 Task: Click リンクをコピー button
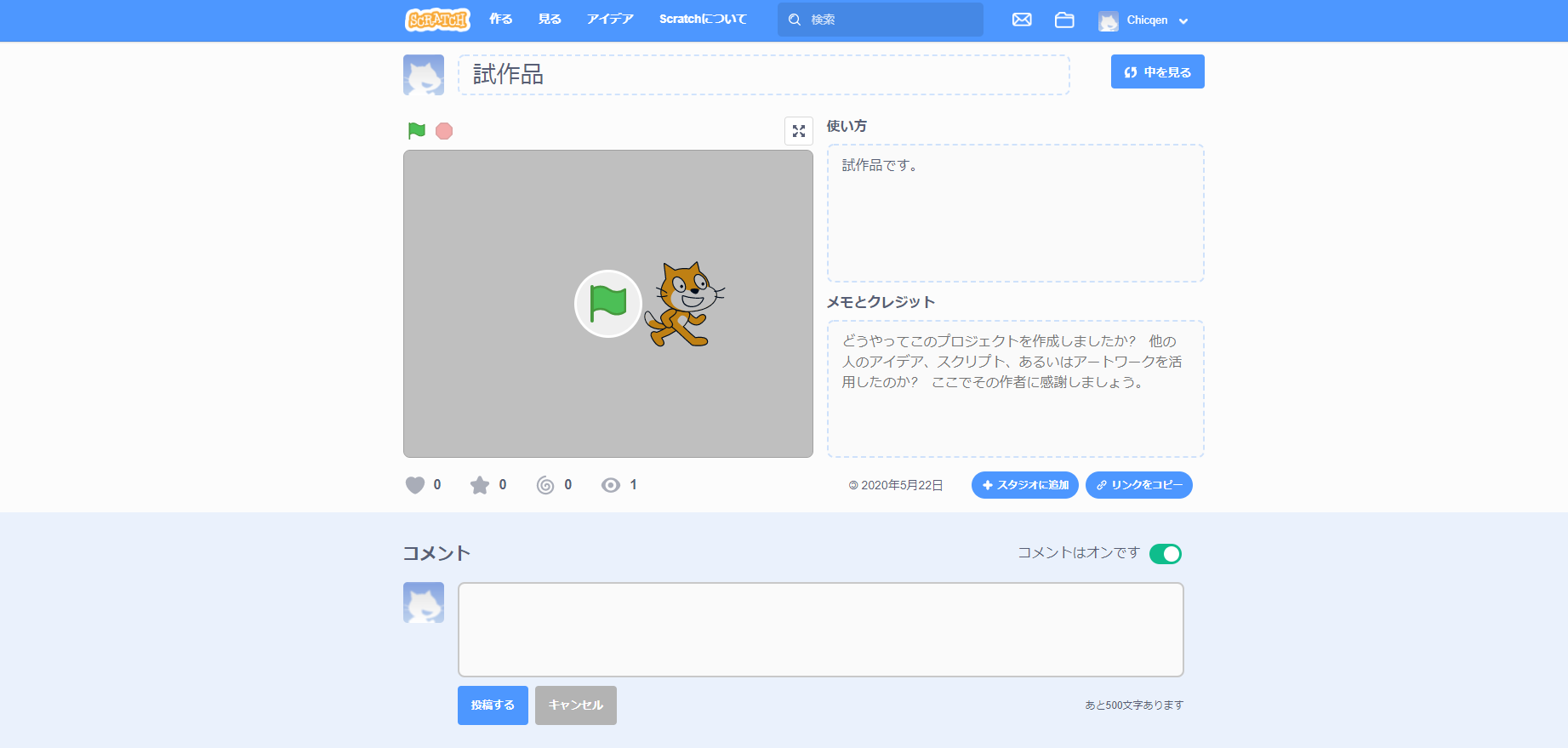click(x=1139, y=485)
